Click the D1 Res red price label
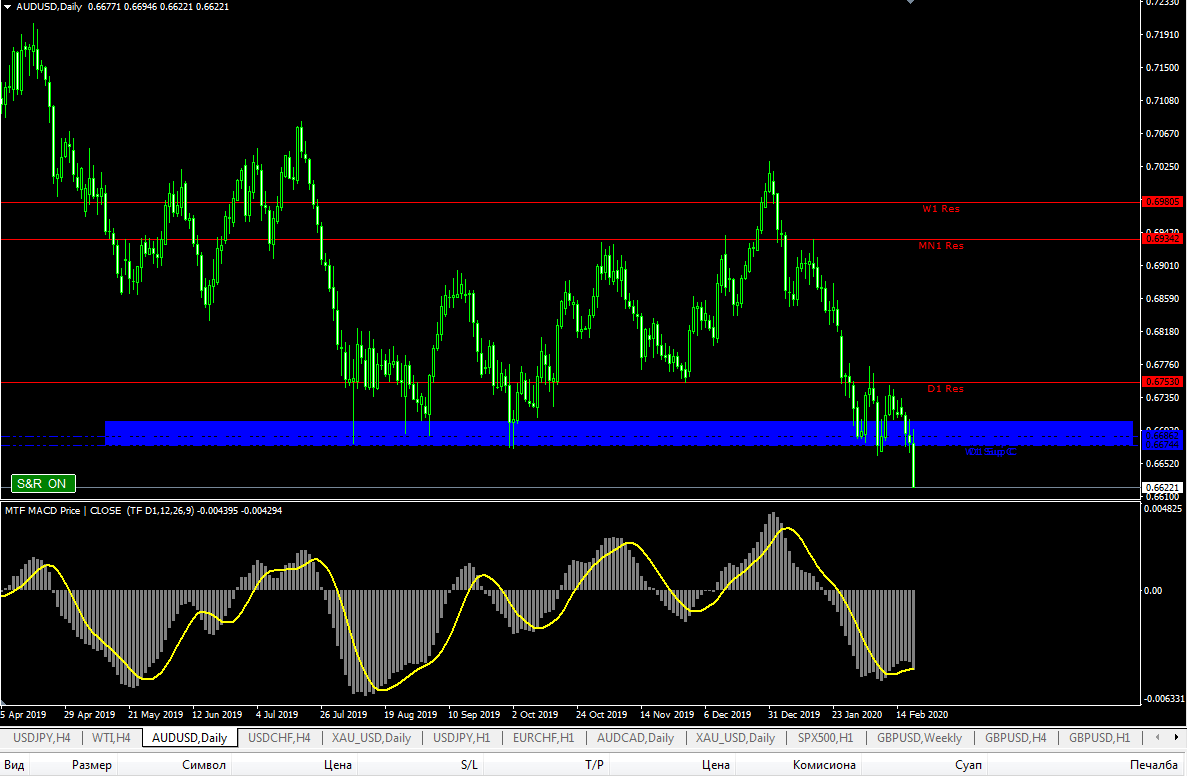1187x776 pixels. tap(1162, 382)
